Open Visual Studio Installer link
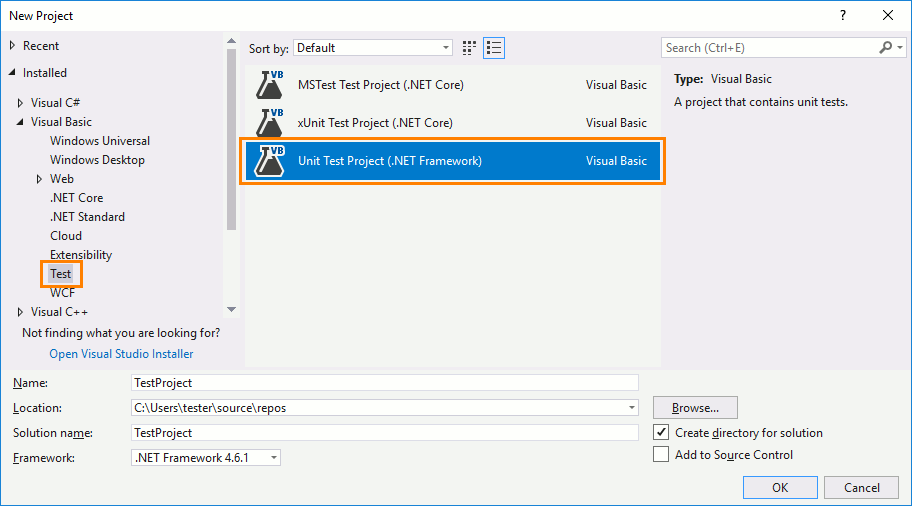 [121, 354]
